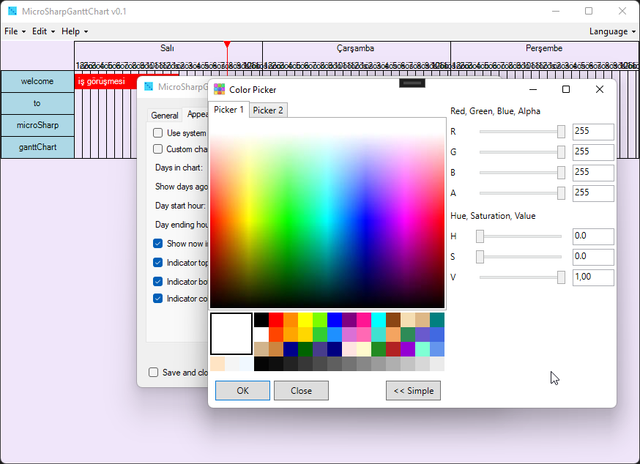Choose the cyan swatch in top row
The height and width of the screenshot is (464, 640).
378,320
